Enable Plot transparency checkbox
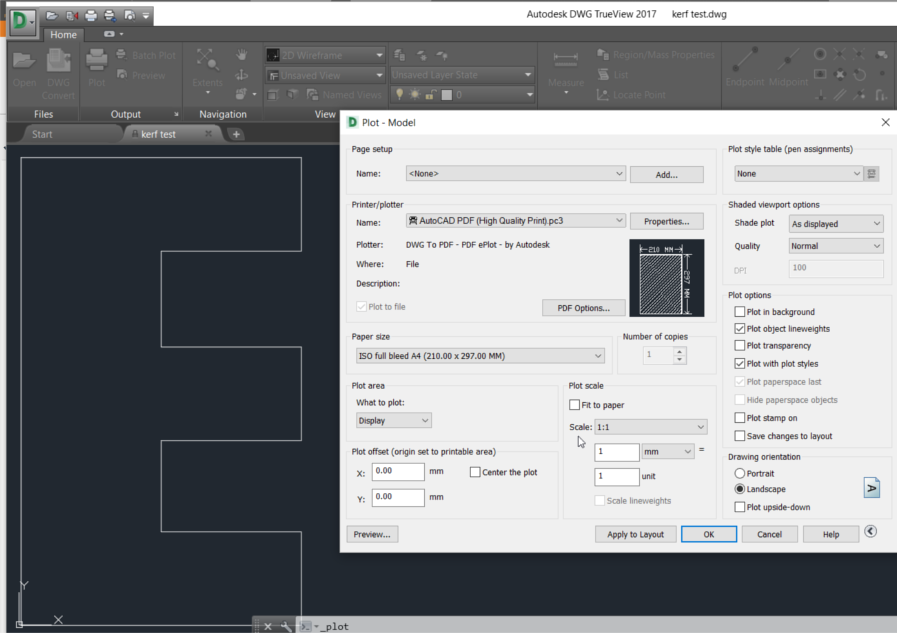 [x=740, y=345]
